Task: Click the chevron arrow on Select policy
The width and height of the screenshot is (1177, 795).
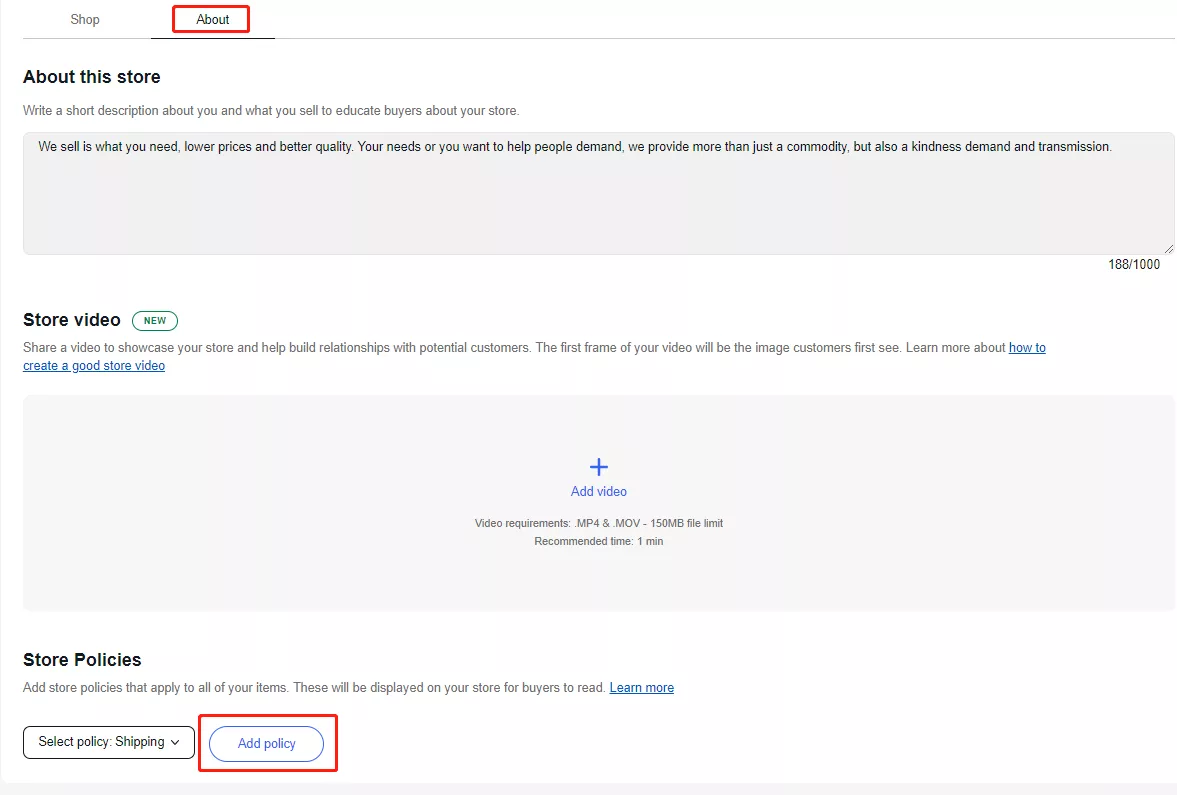Action: pyautogui.click(x=176, y=742)
